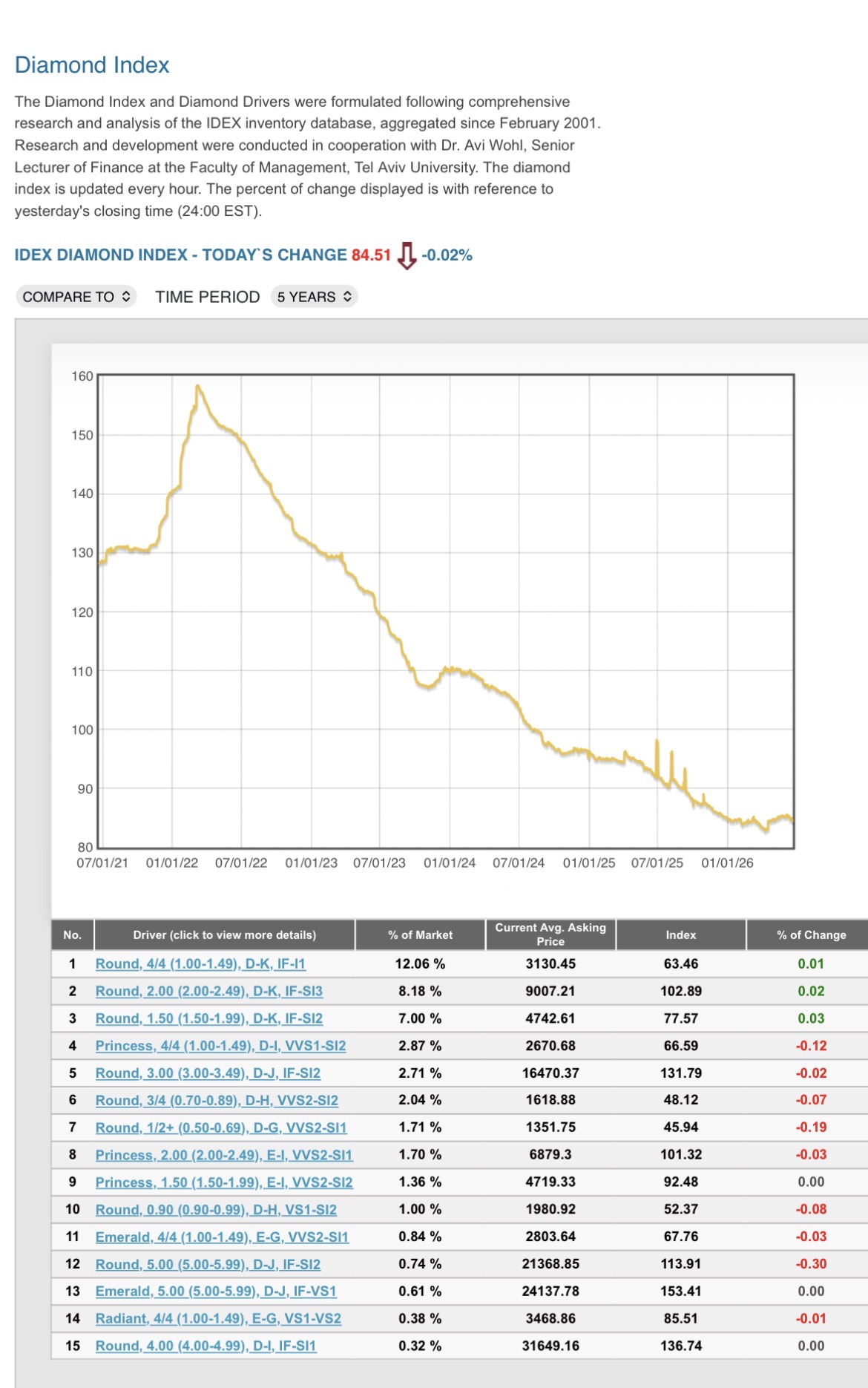Click the 12.06 % market share cell
This screenshot has height=1388, width=868.
(420, 964)
